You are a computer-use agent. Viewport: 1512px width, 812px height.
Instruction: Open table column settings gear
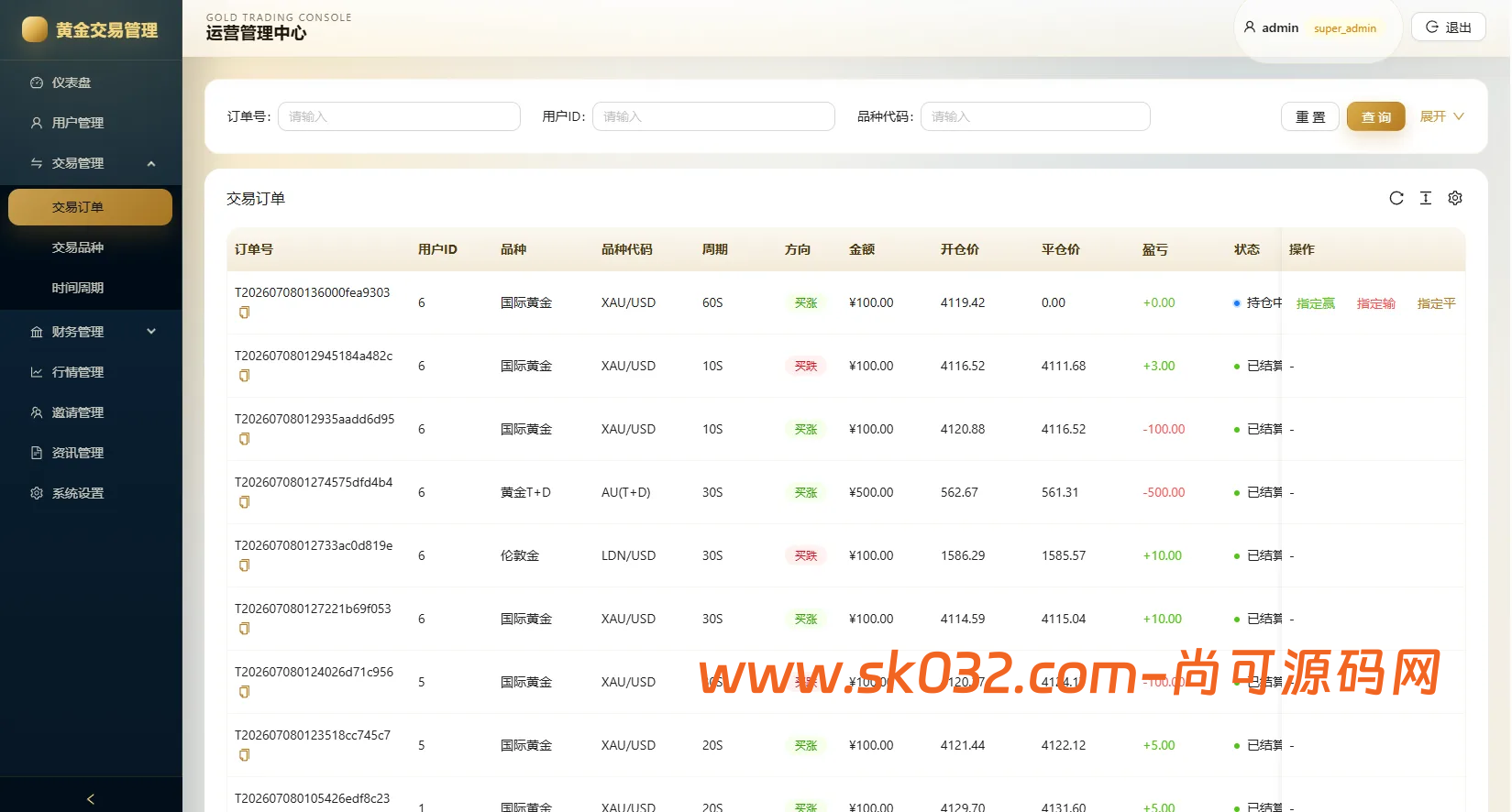pyautogui.click(x=1455, y=198)
